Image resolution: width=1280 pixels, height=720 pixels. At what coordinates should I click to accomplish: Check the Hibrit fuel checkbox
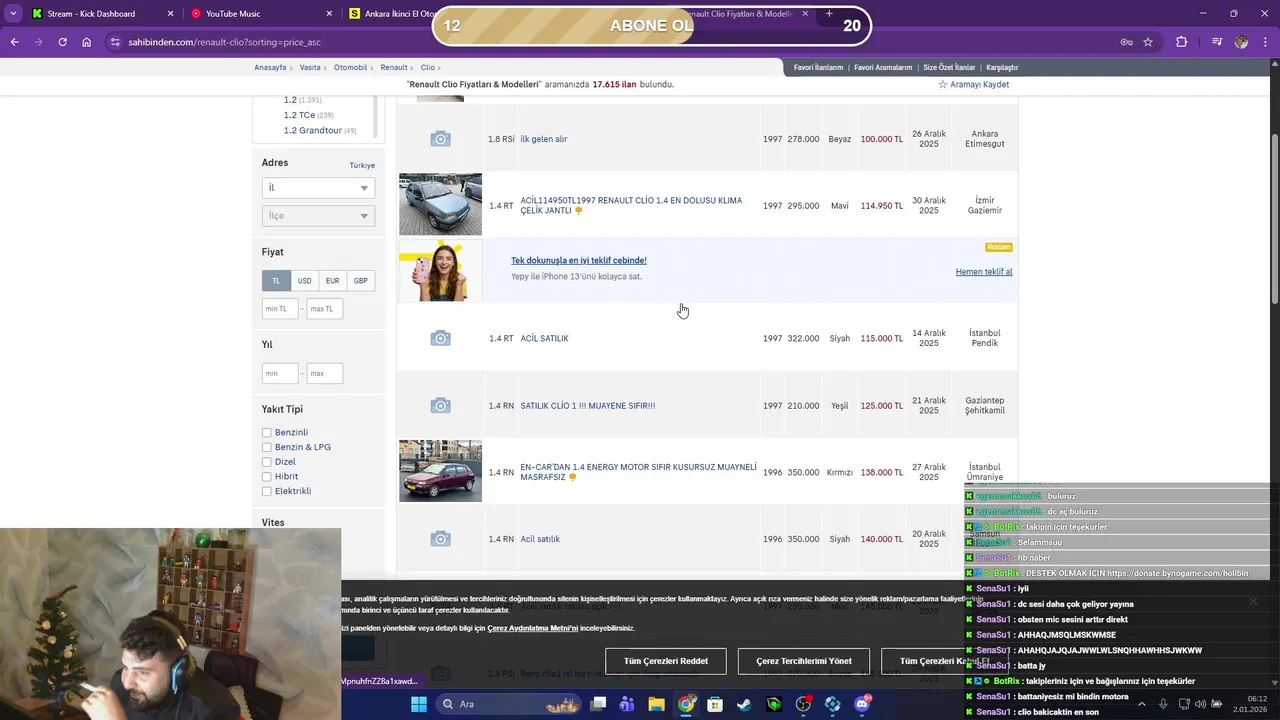pyautogui.click(x=266, y=477)
